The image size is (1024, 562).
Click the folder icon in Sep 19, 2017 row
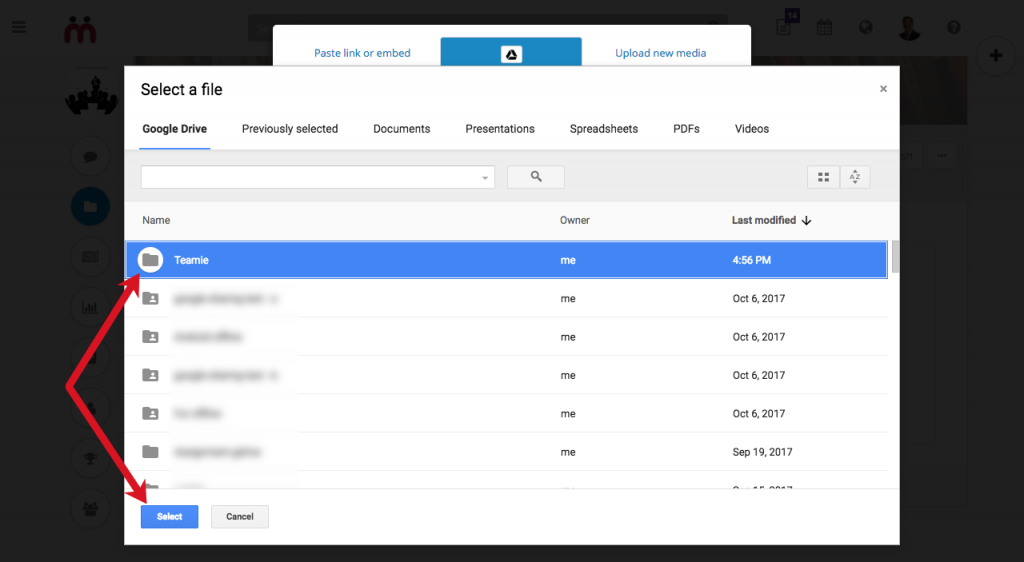click(150, 452)
